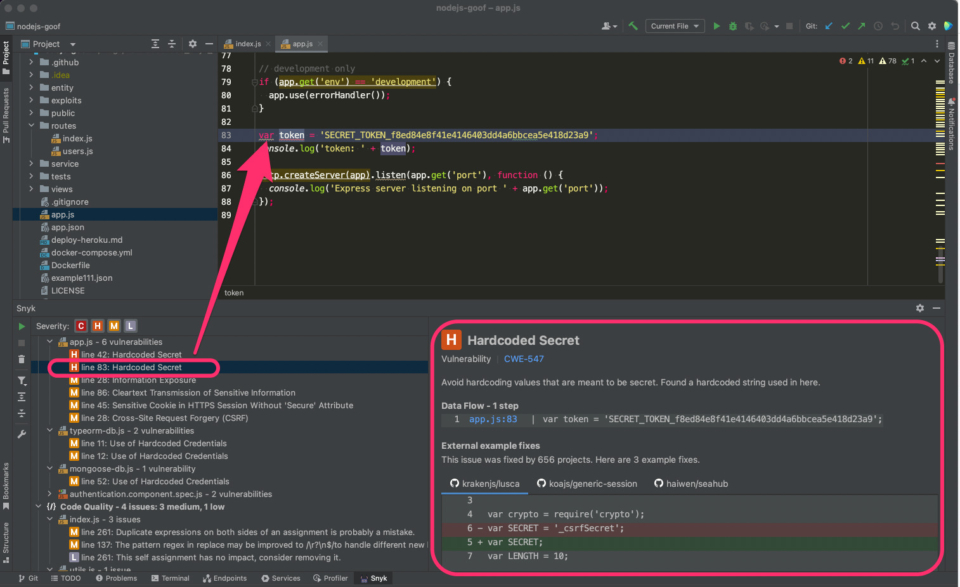
Task: Open users.js under routes folder
Action: [x=72, y=151]
